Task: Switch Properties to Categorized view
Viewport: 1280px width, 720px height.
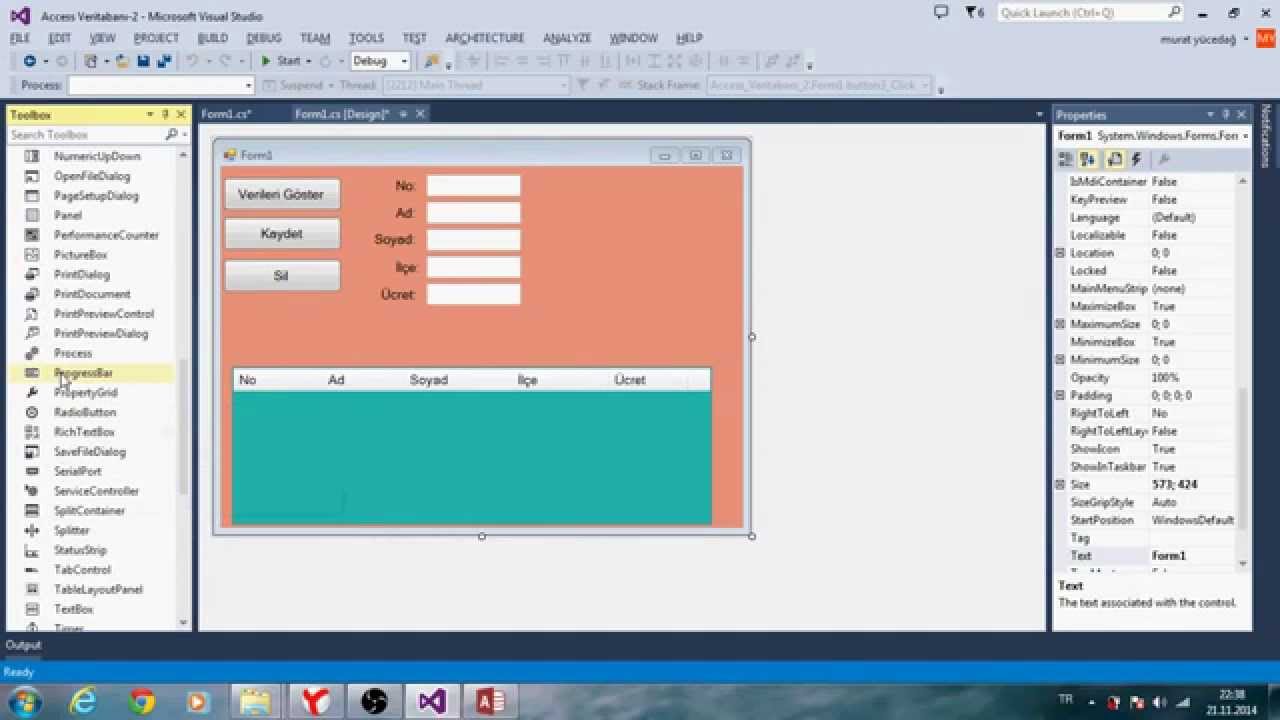Action: click(x=1066, y=160)
